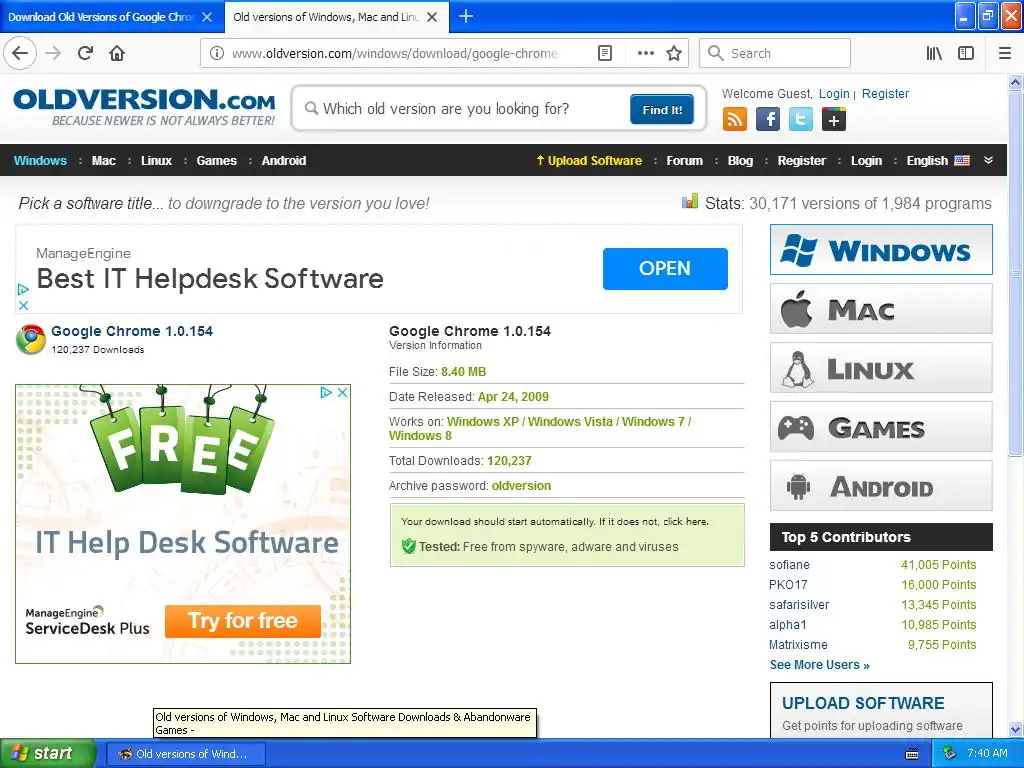Select the 'Old versions of Wind...' taskbar item
Image resolution: width=1024 pixels, height=768 pixels.
point(185,754)
